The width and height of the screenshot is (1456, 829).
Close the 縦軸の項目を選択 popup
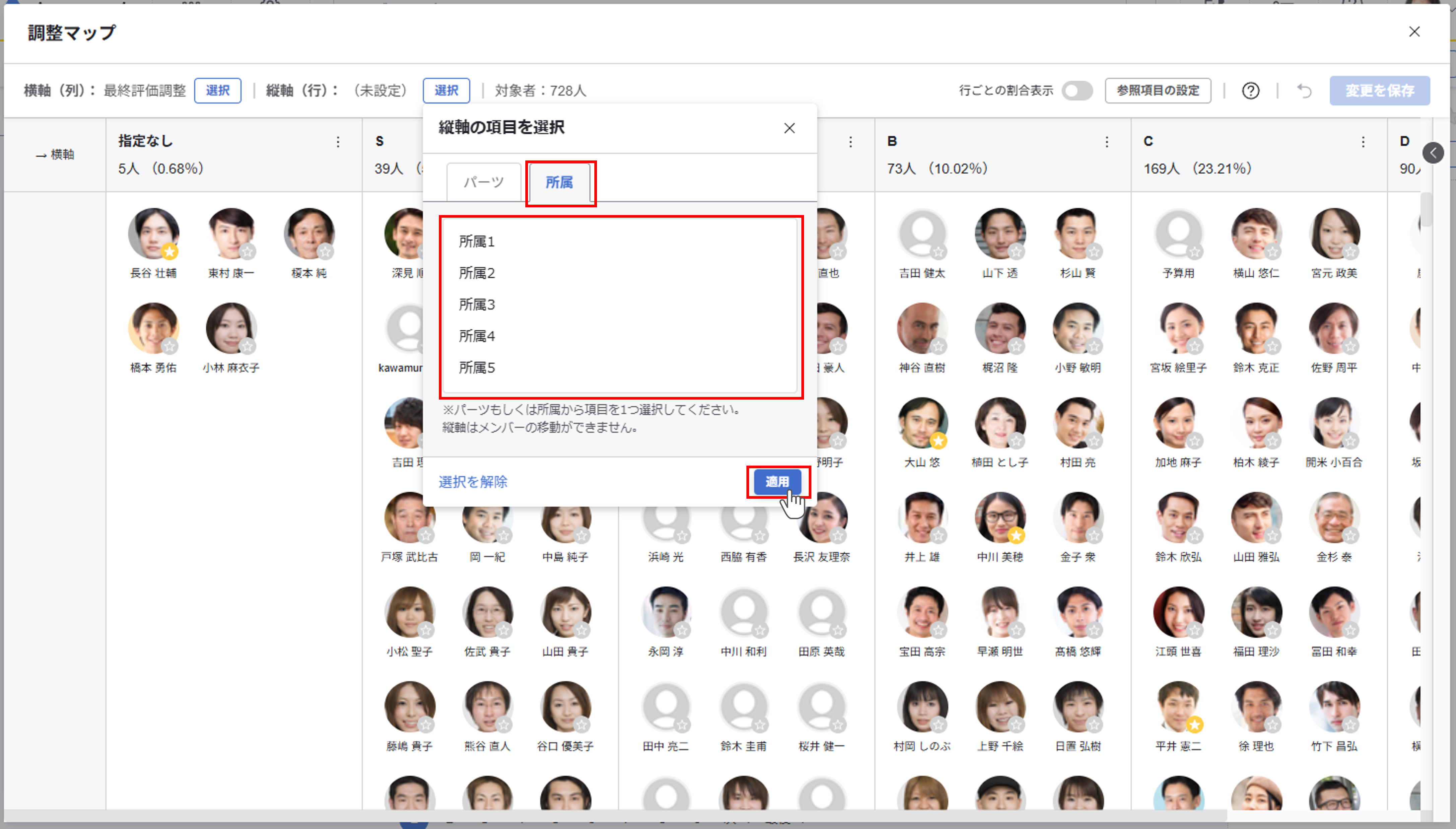[x=789, y=128]
